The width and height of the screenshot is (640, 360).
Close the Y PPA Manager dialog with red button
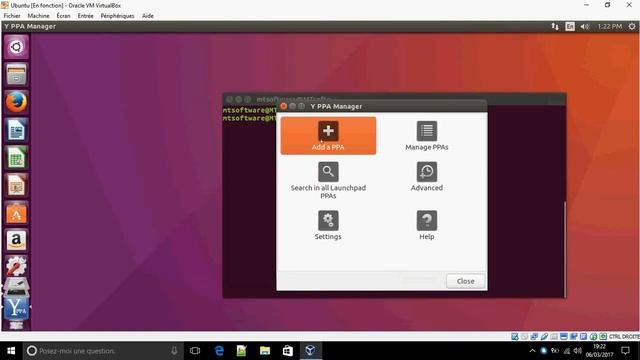[284, 106]
